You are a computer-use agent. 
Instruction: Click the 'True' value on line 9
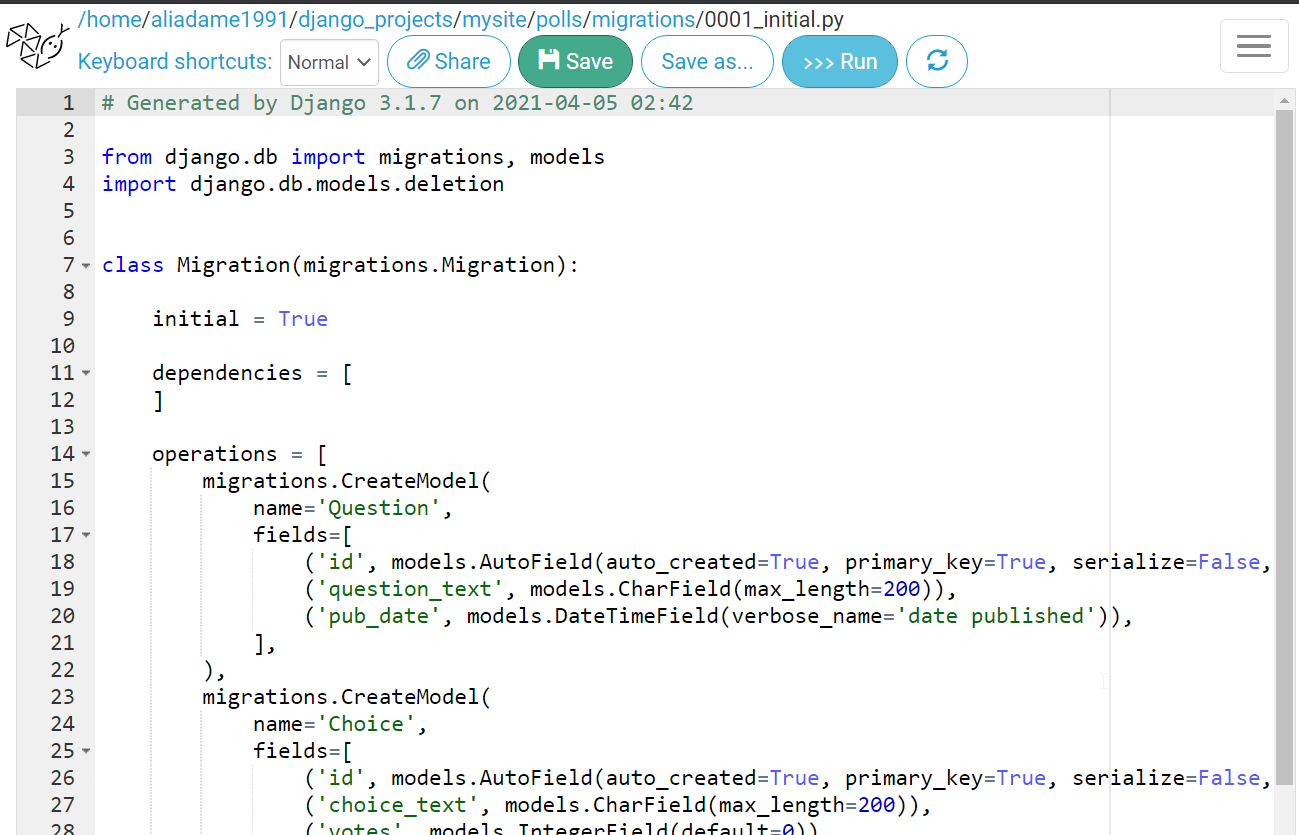303,319
